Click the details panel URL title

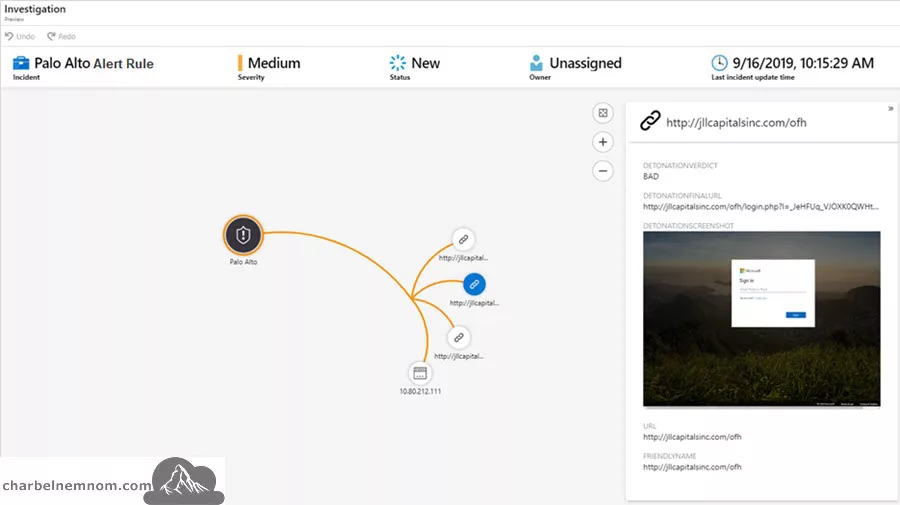pyautogui.click(x=736, y=122)
